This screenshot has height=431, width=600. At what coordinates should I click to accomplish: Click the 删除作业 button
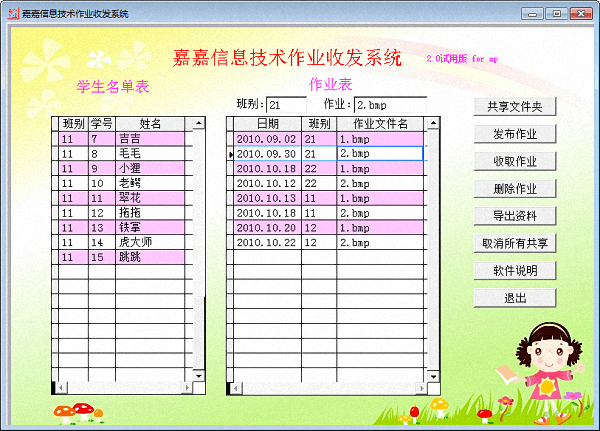(x=514, y=188)
